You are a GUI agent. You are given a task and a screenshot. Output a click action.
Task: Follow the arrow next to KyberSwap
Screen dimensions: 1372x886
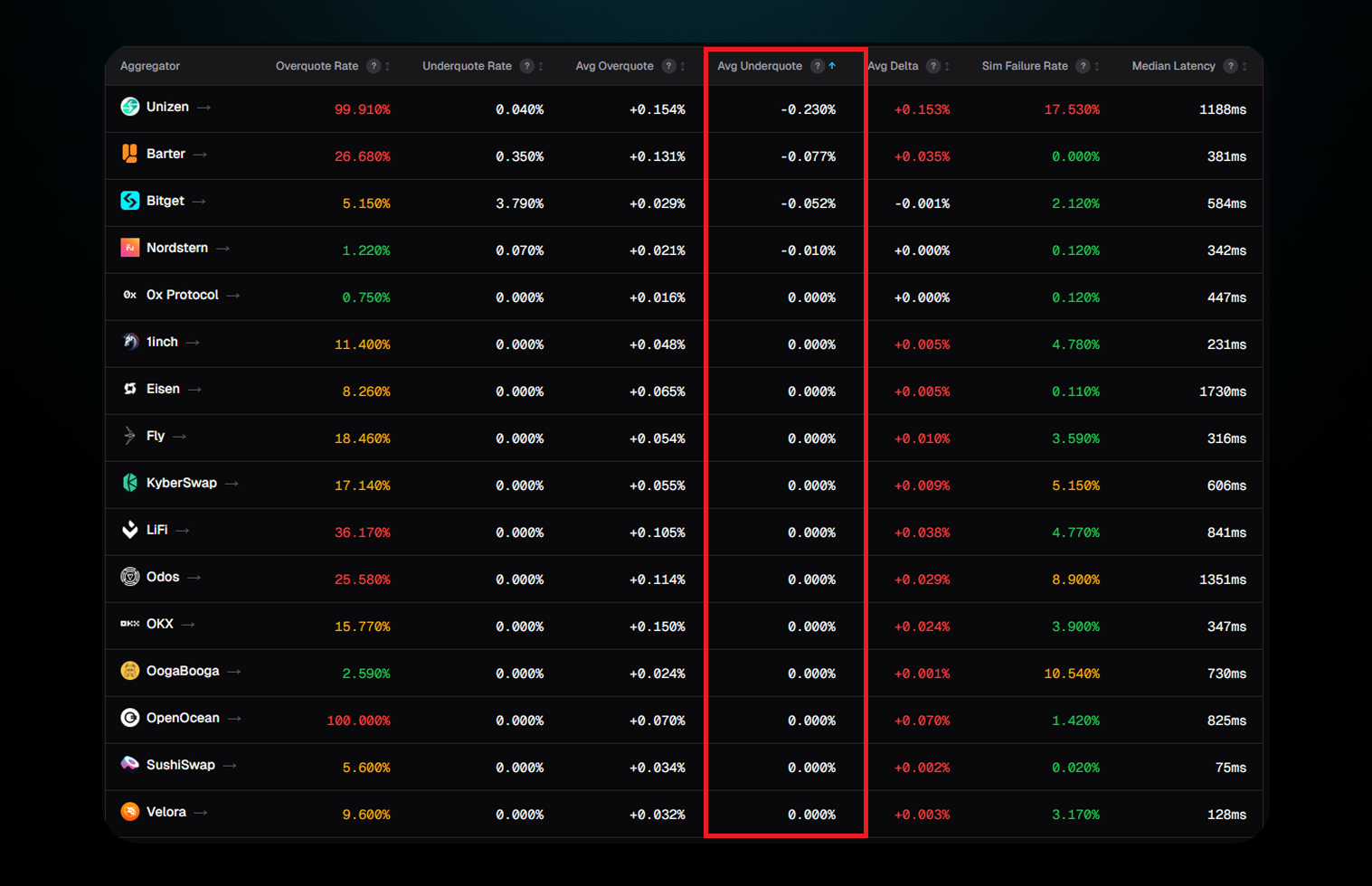232,484
